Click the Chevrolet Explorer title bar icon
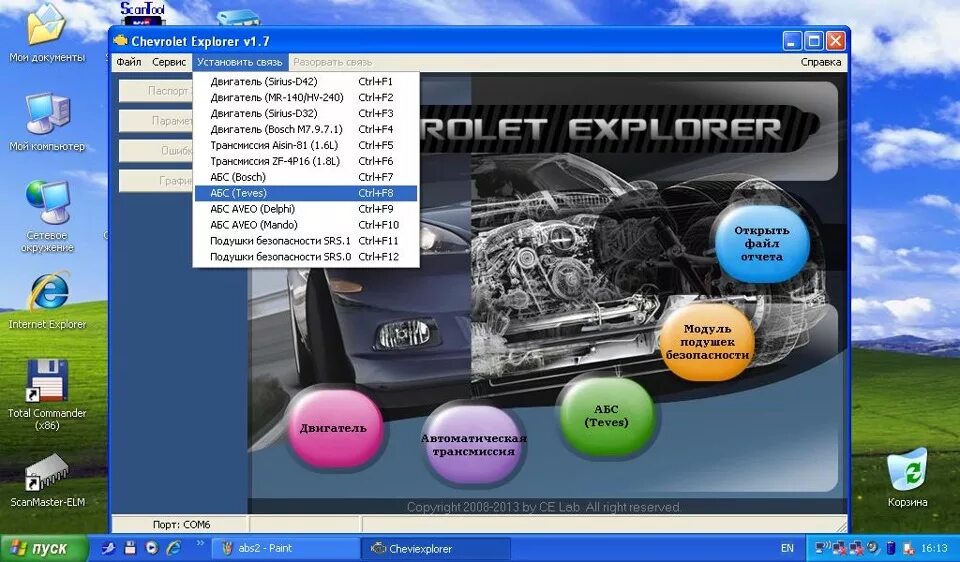960x562 pixels. click(x=121, y=41)
